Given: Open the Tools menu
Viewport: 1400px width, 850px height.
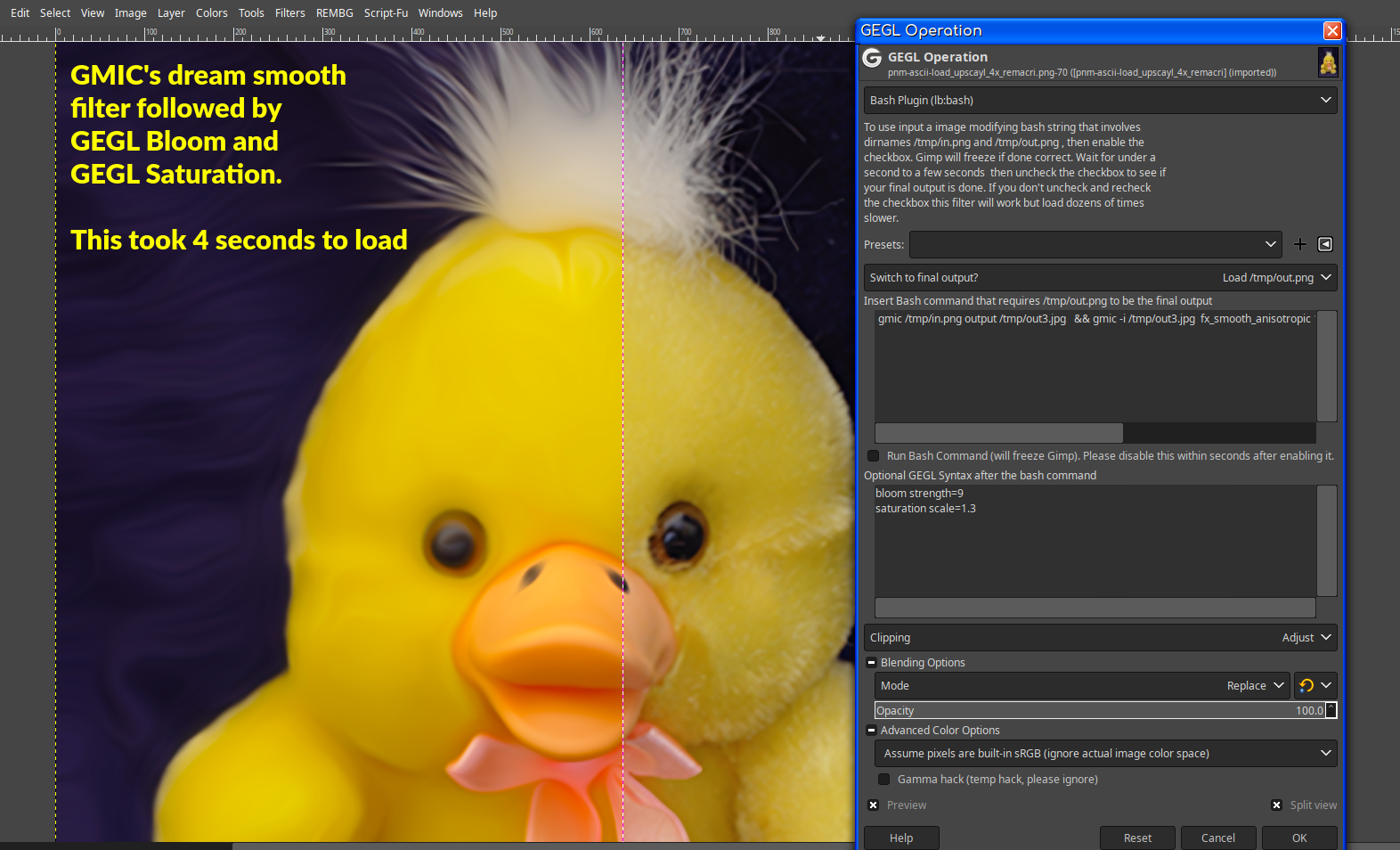Looking at the screenshot, I should pos(251,12).
